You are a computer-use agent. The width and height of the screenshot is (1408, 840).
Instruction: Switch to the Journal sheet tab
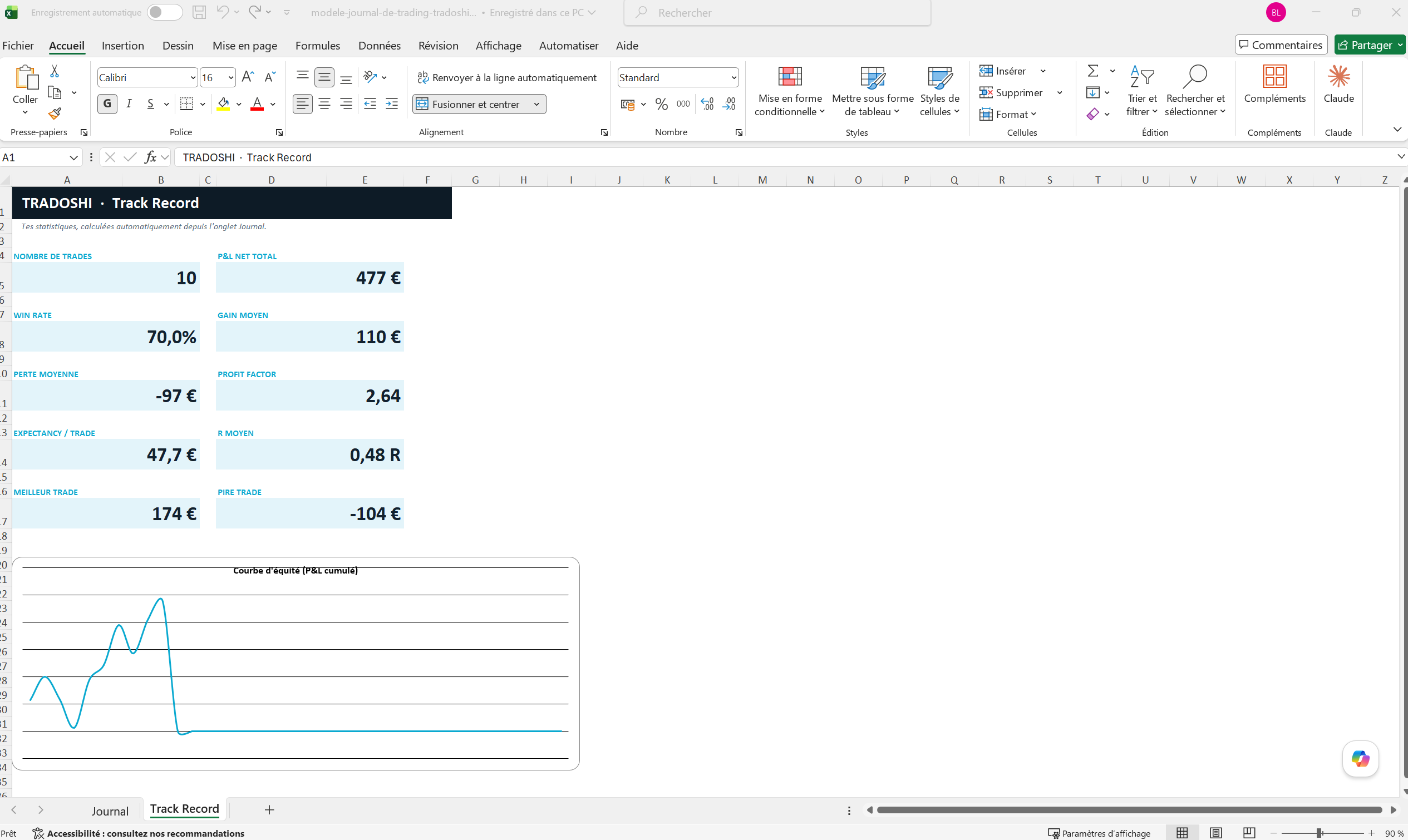110,811
